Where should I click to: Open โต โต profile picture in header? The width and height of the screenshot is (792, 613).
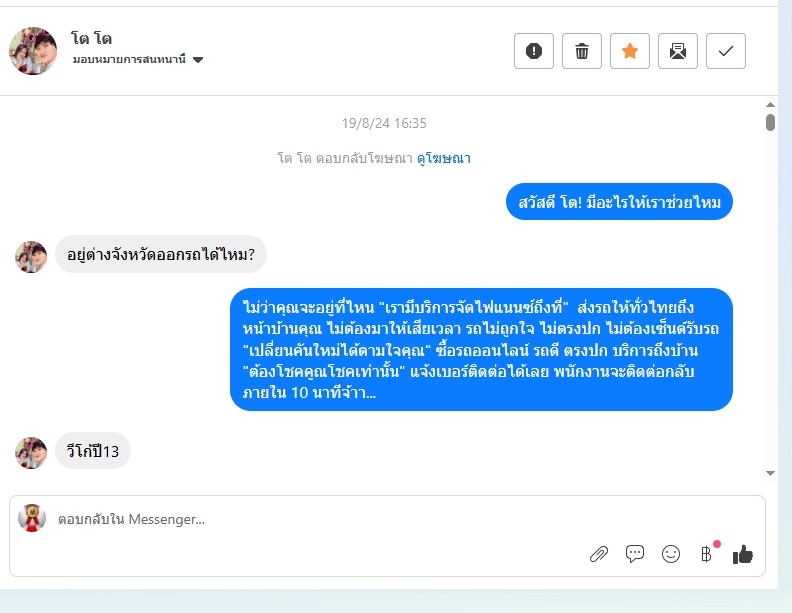pyautogui.click(x=33, y=51)
